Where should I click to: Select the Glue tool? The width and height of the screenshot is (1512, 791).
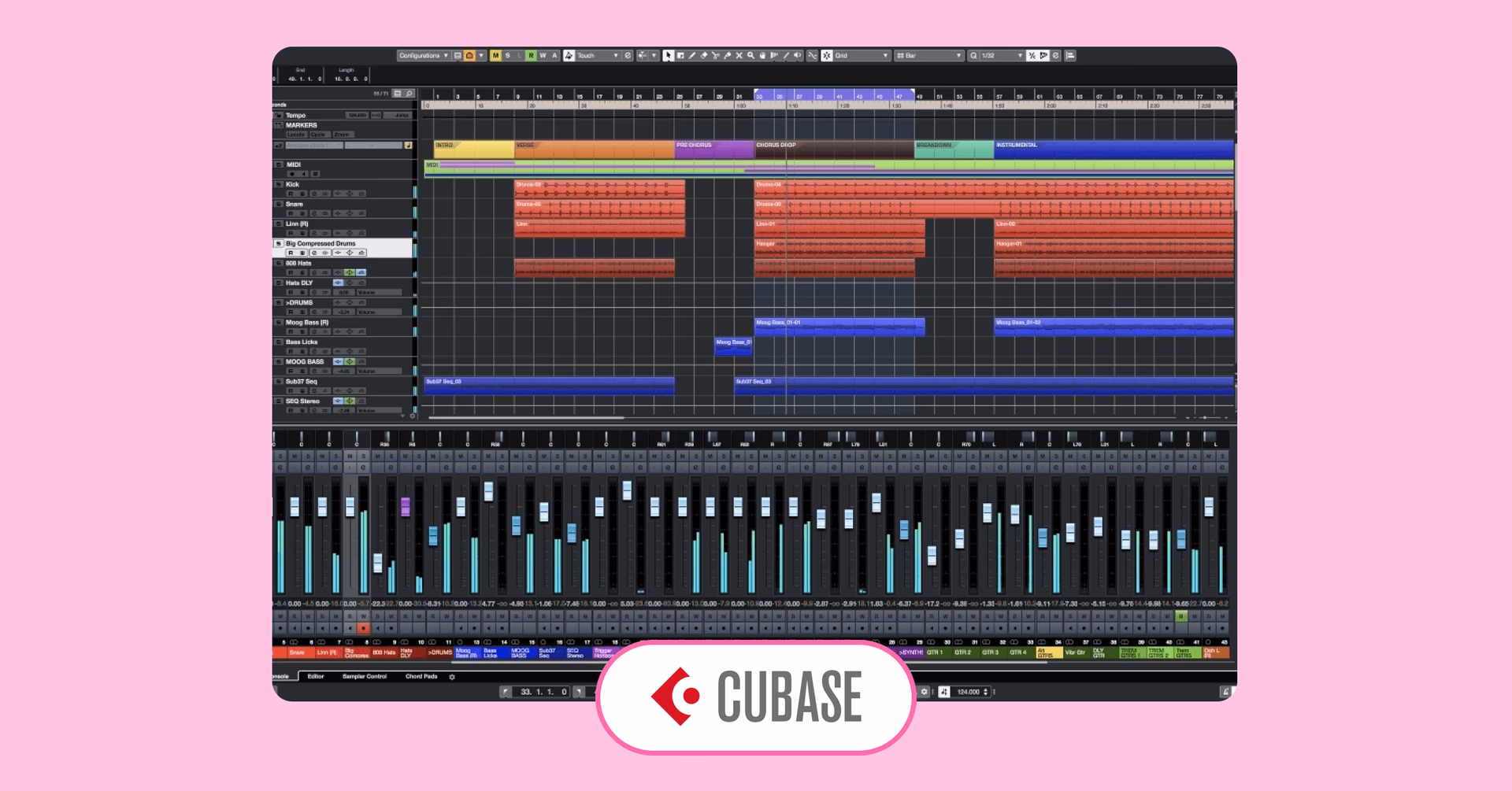(x=728, y=55)
